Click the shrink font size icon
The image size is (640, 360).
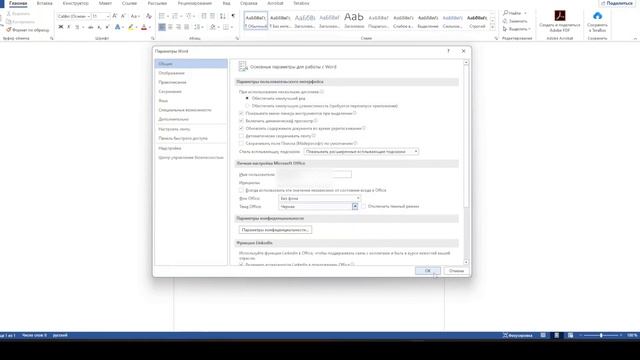point(122,16)
